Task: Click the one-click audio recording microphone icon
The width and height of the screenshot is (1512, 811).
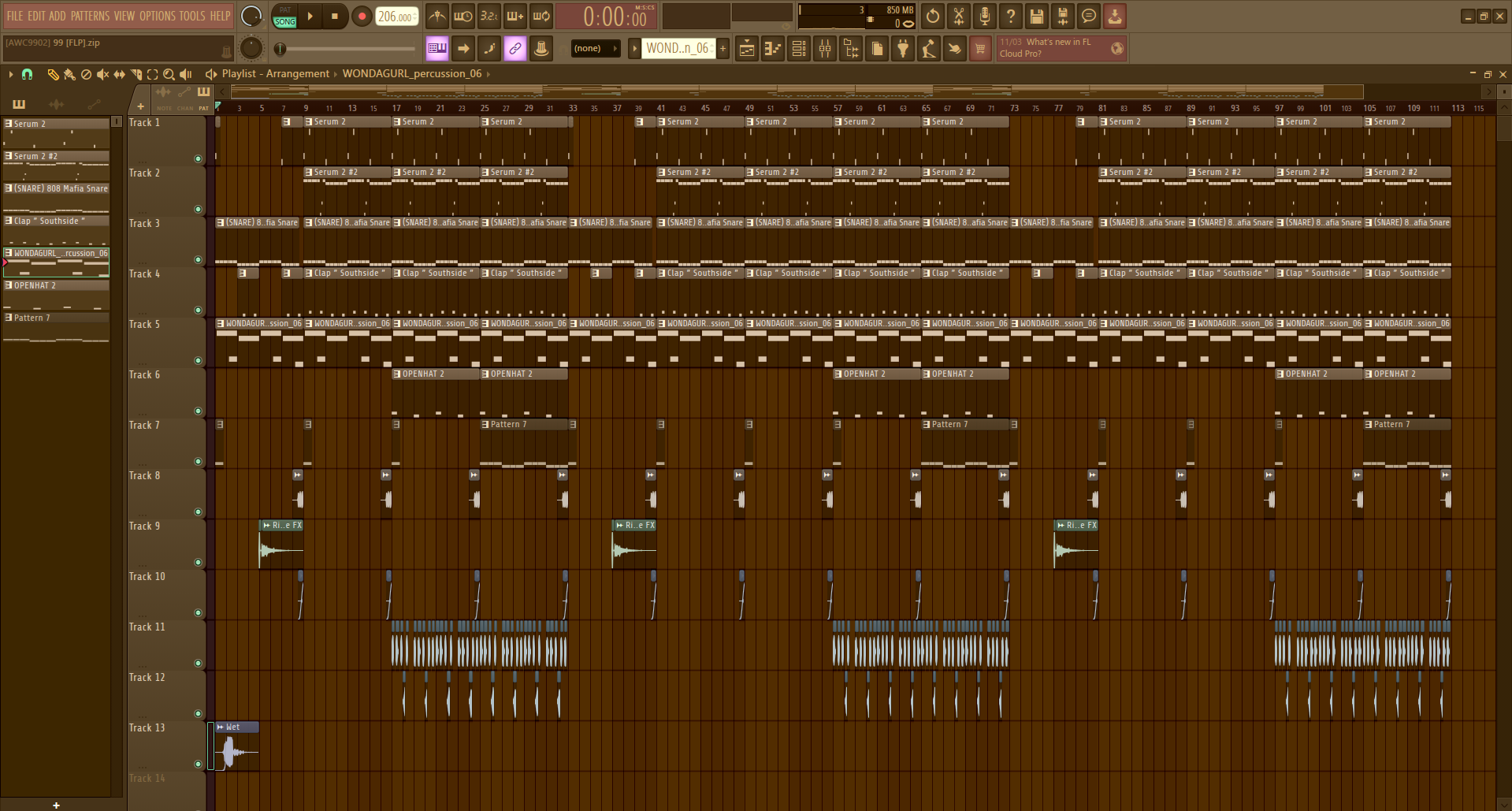Action: click(x=985, y=16)
